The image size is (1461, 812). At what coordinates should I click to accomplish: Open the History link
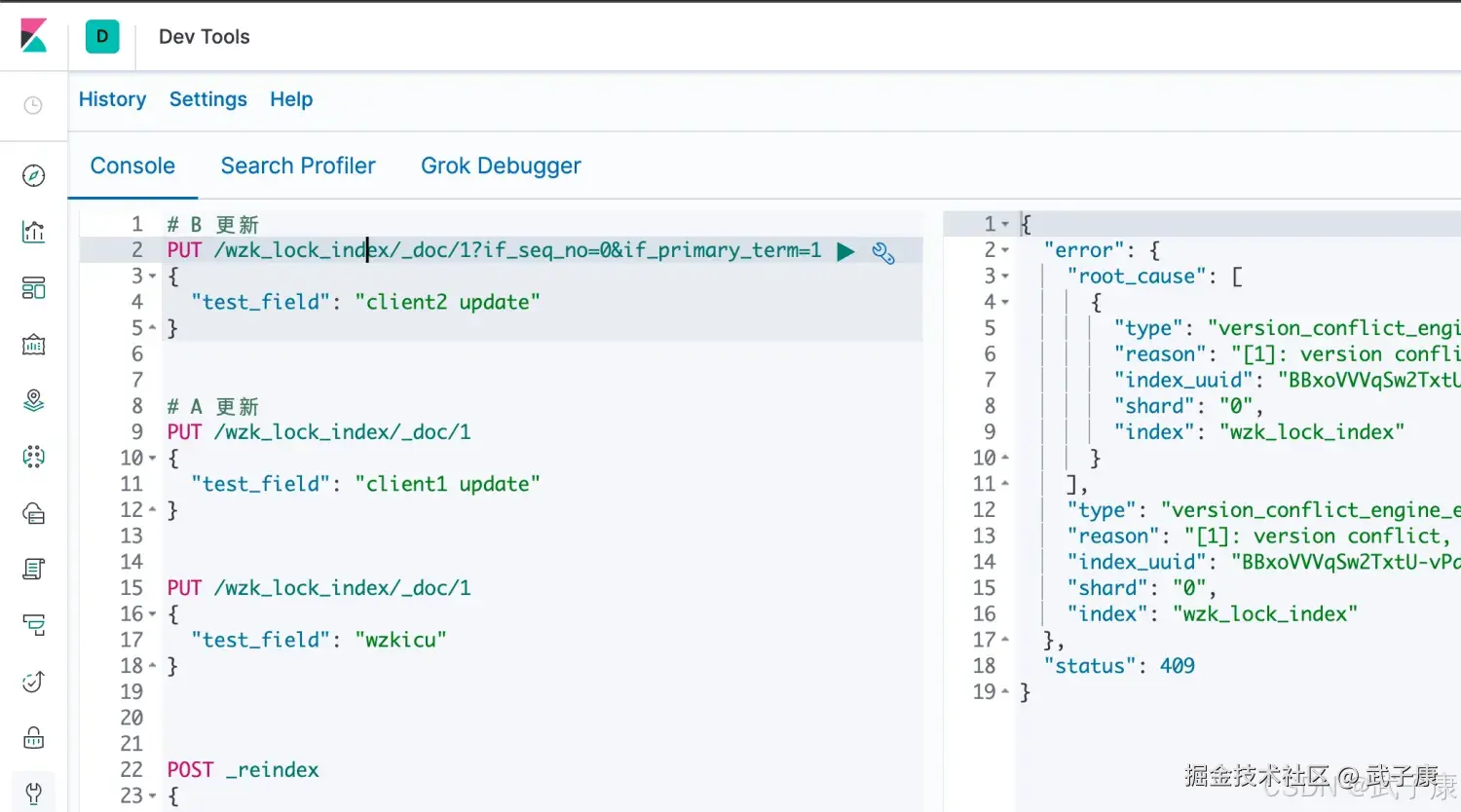tap(112, 99)
